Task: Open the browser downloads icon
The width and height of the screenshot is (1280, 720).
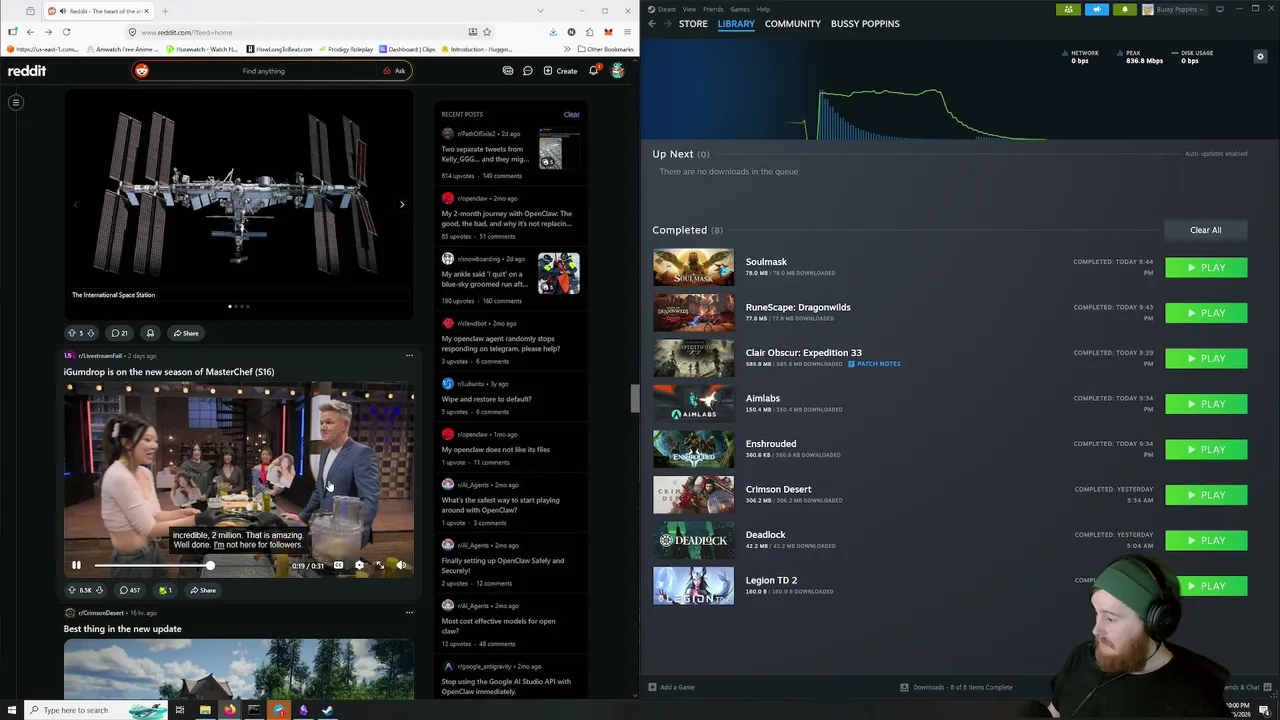Action: pyautogui.click(x=553, y=32)
